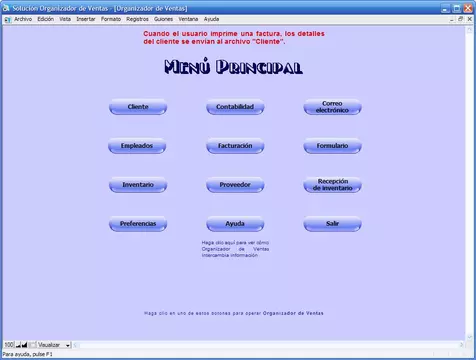This screenshot has width=476, height=360.
Task: Click the application icon in title bar
Action: [x=6, y=8]
